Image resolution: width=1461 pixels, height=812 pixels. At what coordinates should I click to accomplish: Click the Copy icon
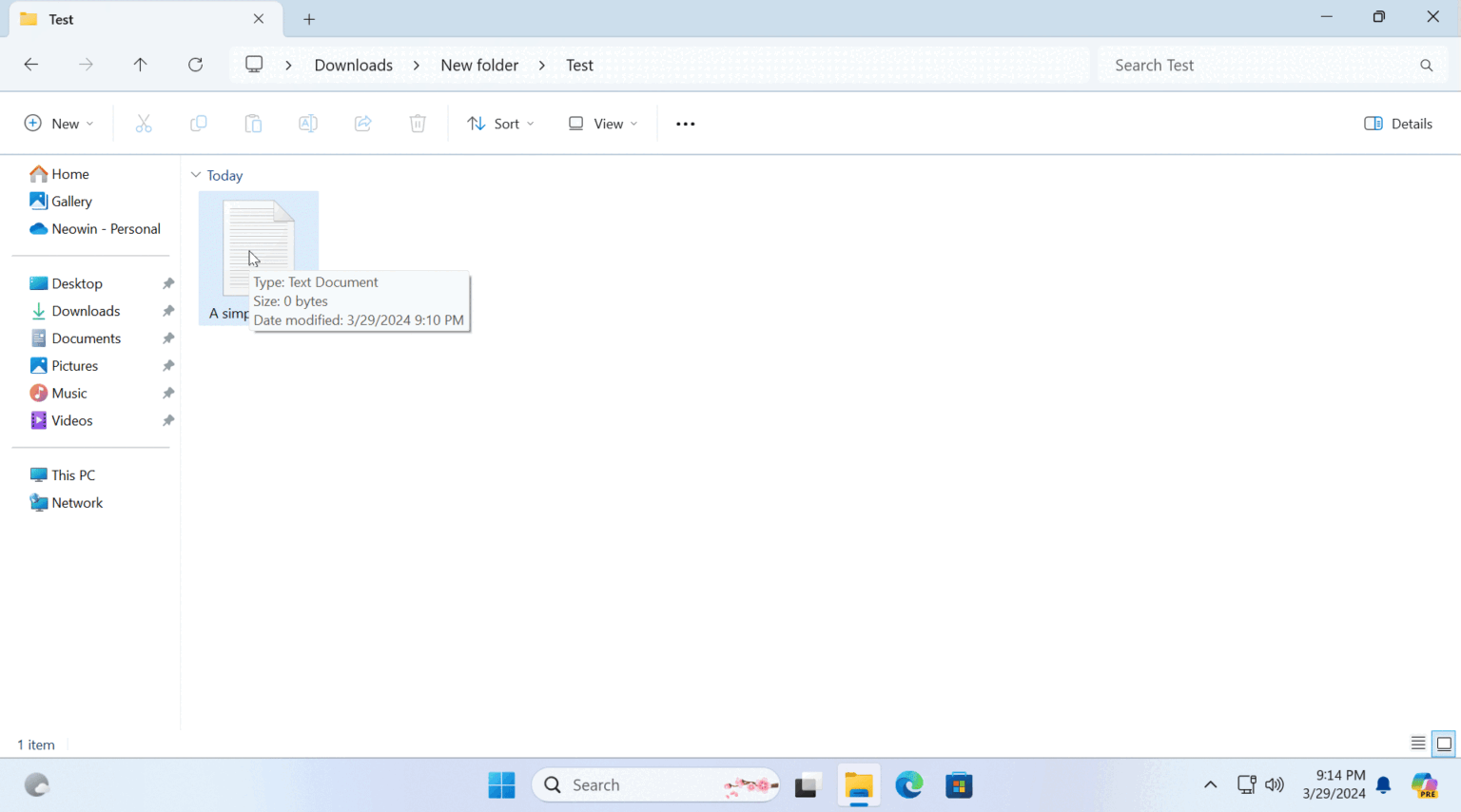coord(198,123)
